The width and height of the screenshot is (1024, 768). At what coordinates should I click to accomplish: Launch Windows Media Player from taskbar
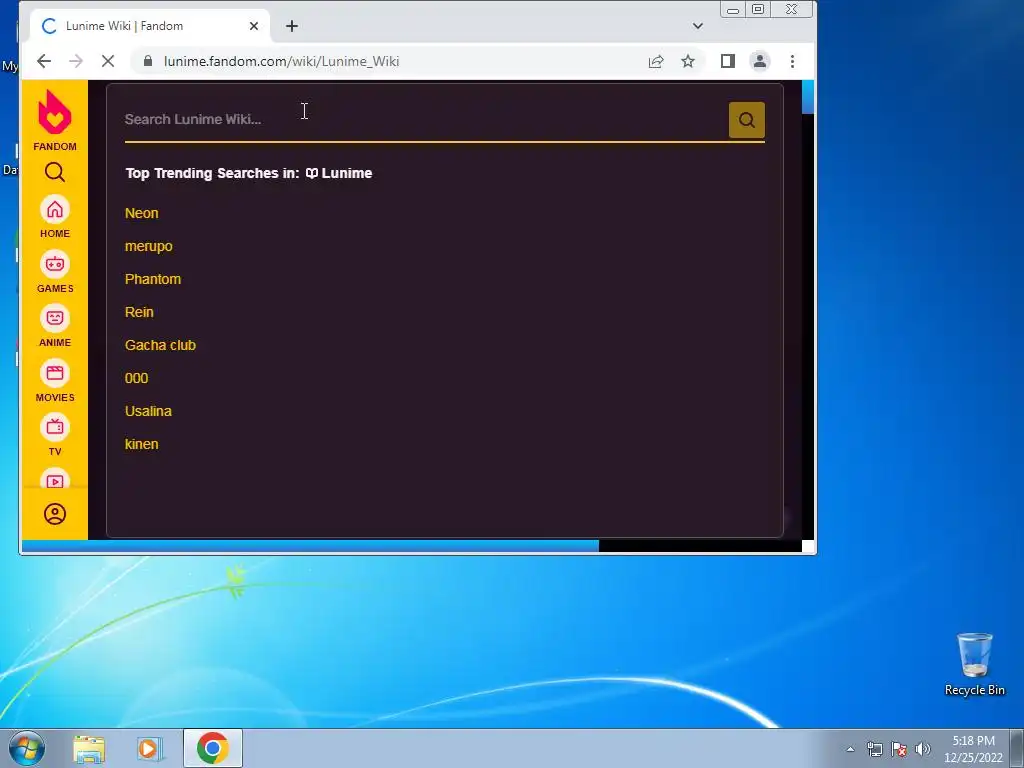tap(149, 748)
